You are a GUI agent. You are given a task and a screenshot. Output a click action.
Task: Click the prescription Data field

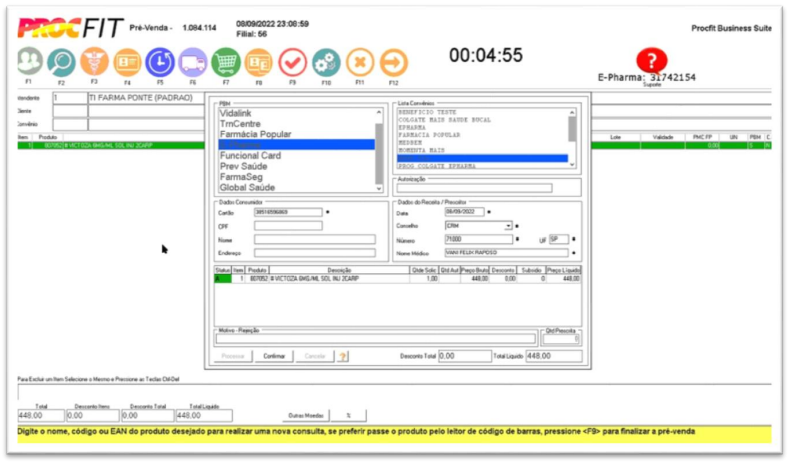(465, 212)
